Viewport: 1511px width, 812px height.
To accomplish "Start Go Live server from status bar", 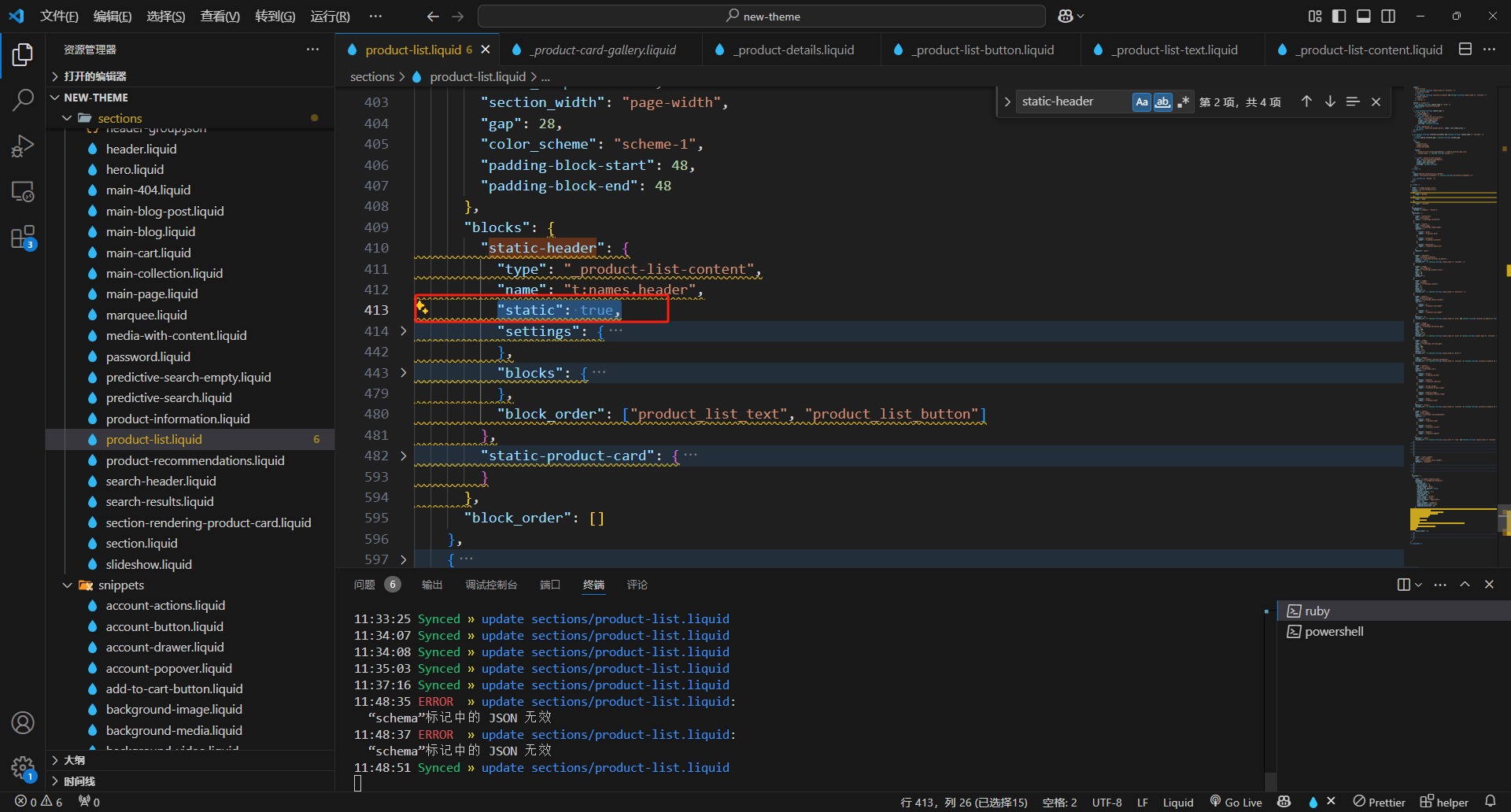I will coord(1236,802).
